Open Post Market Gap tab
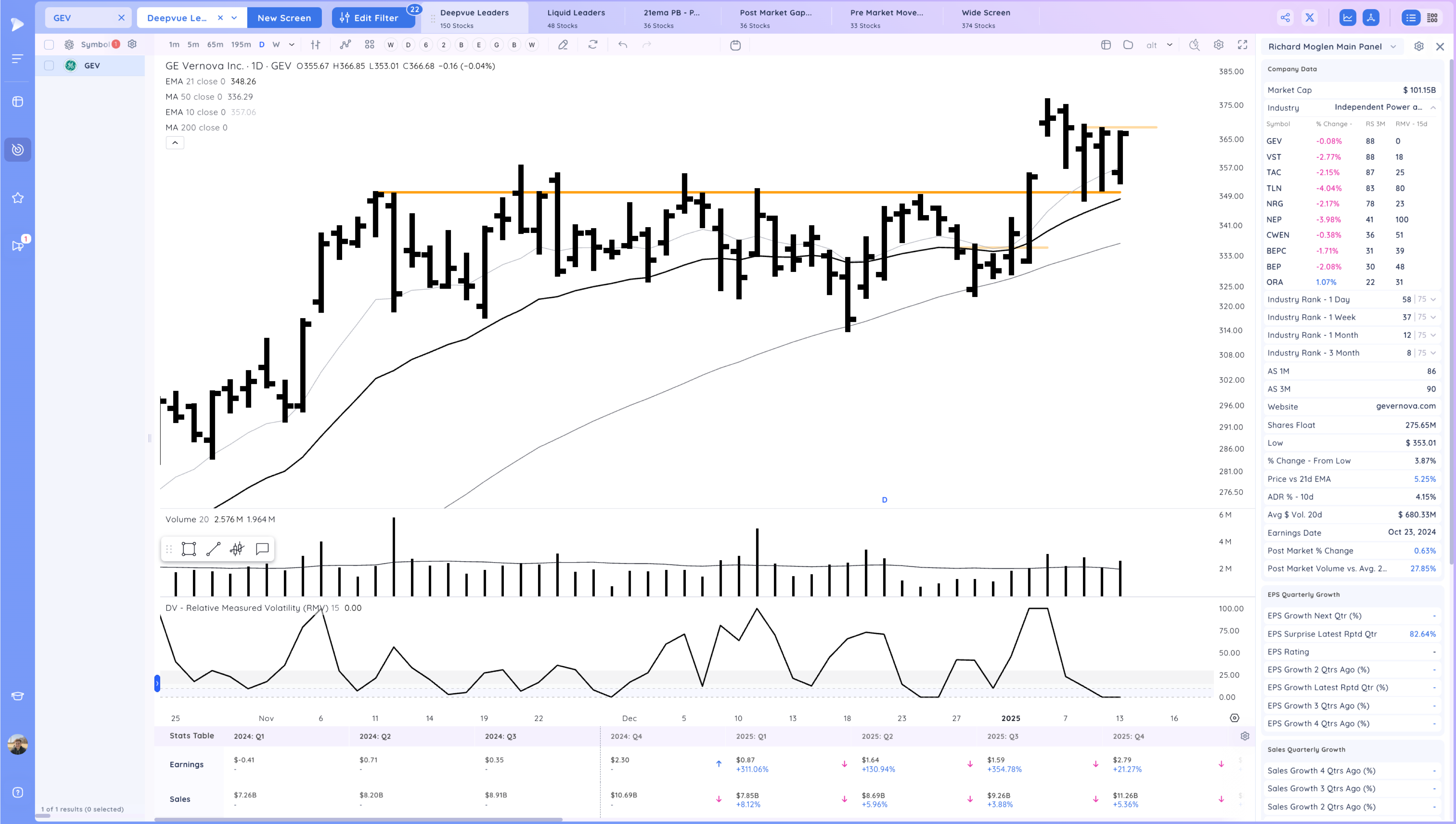The width and height of the screenshot is (1456, 824). pos(775,18)
